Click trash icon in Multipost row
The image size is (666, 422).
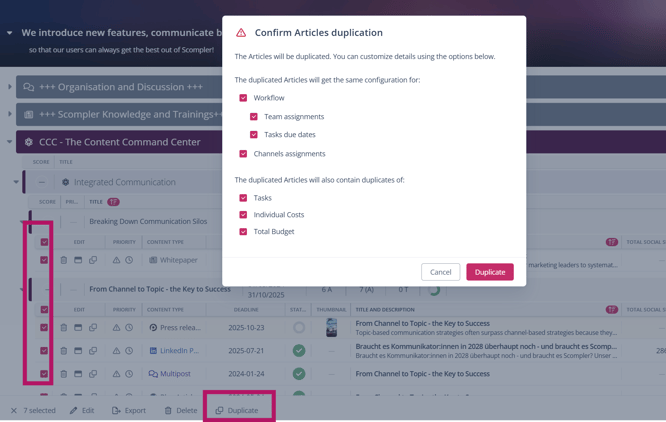tap(64, 374)
